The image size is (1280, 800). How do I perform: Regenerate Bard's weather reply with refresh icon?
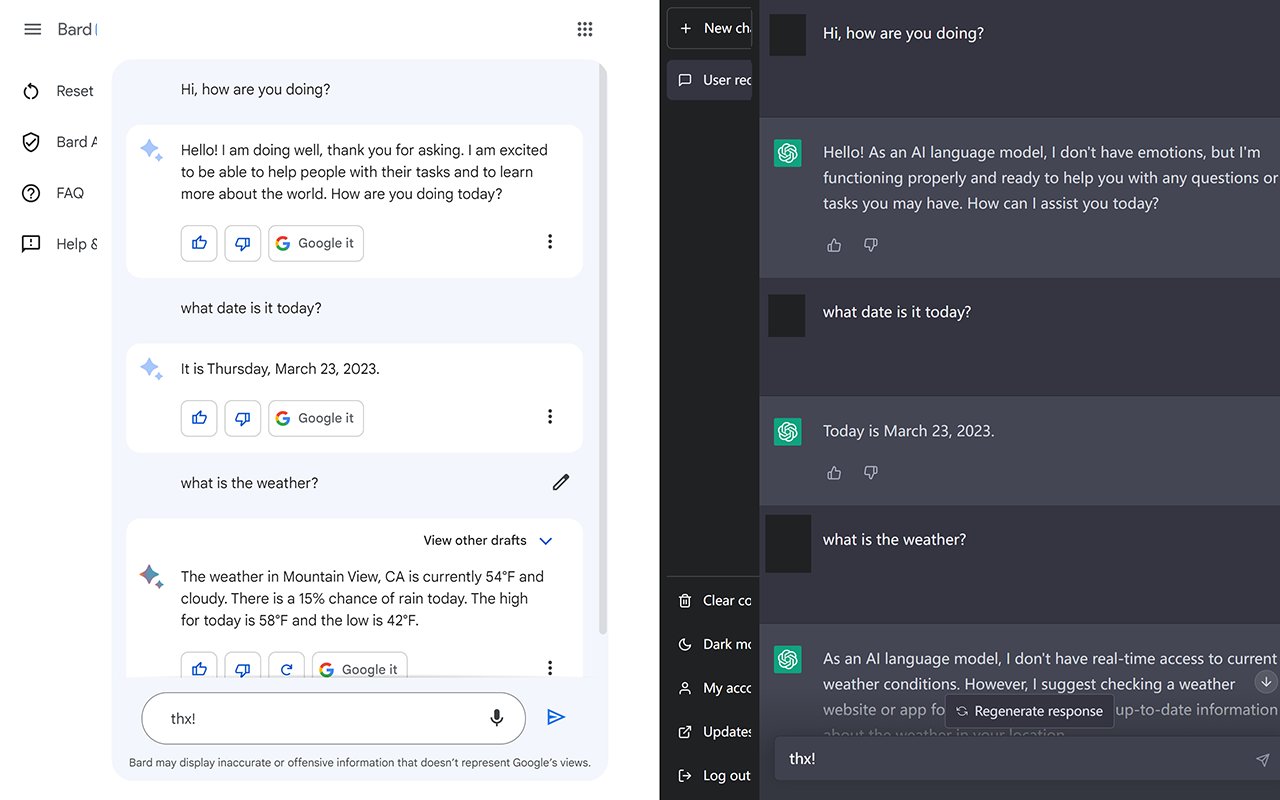pyautogui.click(x=286, y=666)
